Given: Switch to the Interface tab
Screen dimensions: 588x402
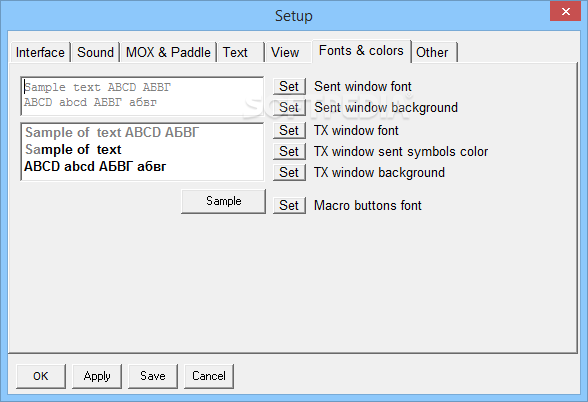Looking at the screenshot, I should [x=40, y=52].
